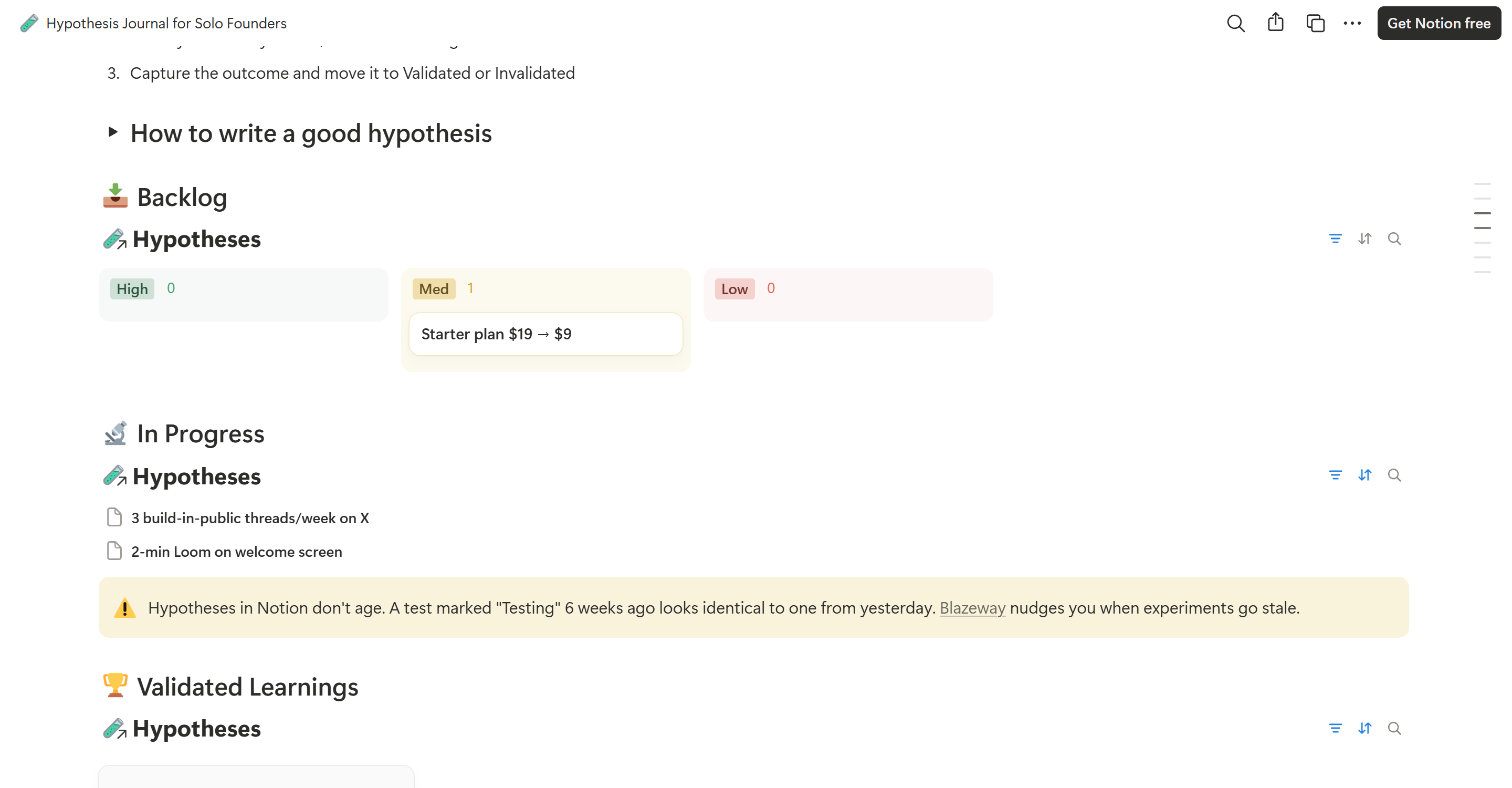1512x788 pixels.
Task: Click the filter icon for Backlog Hypotheses
Action: pyautogui.click(x=1335, y=239)
